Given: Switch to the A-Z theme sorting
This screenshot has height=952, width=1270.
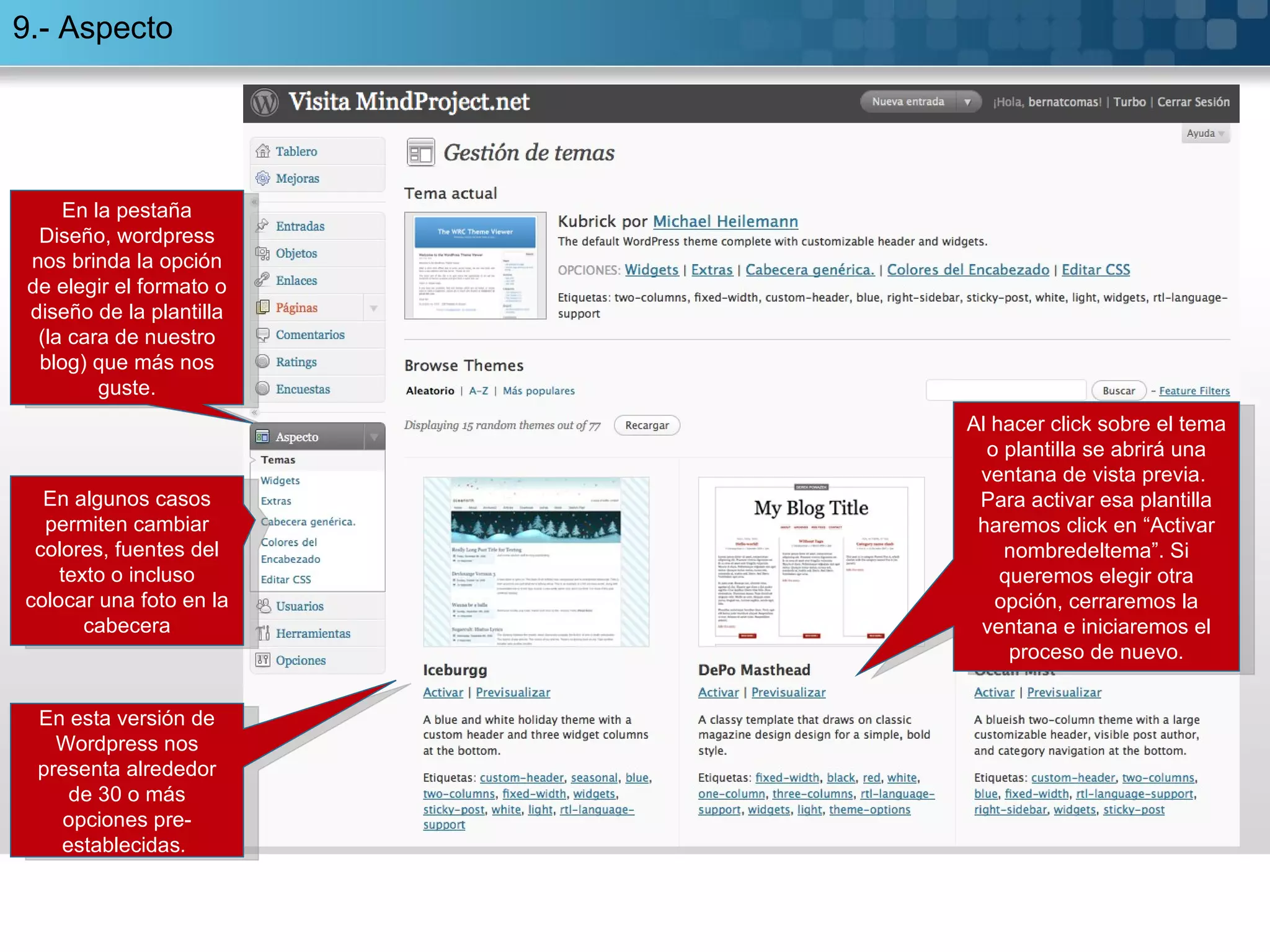Looking at the screenshot, I should [x=478, y=390].
